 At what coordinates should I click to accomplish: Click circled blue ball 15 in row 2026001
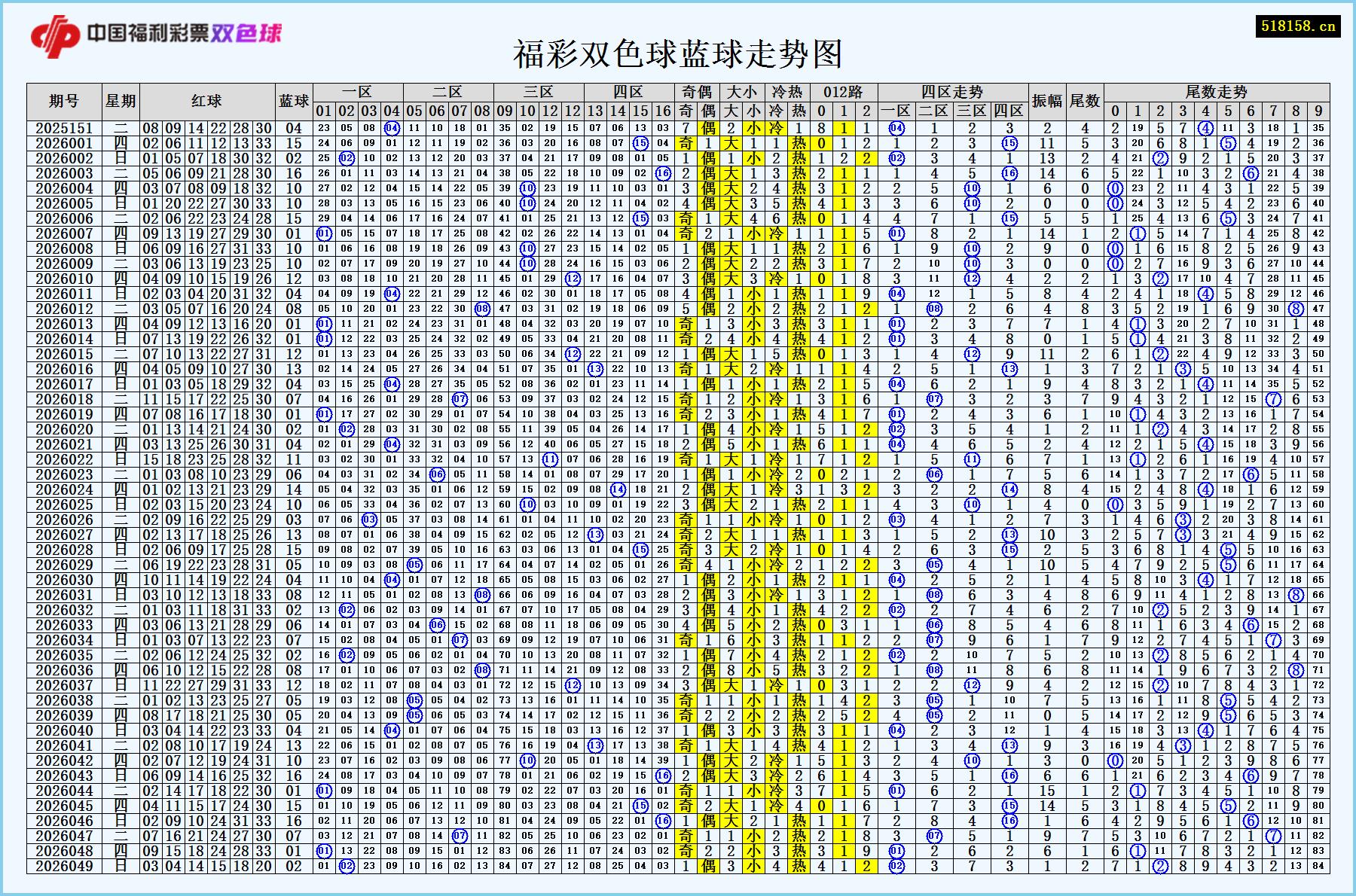pyautogui.click(x=640, y=143)
